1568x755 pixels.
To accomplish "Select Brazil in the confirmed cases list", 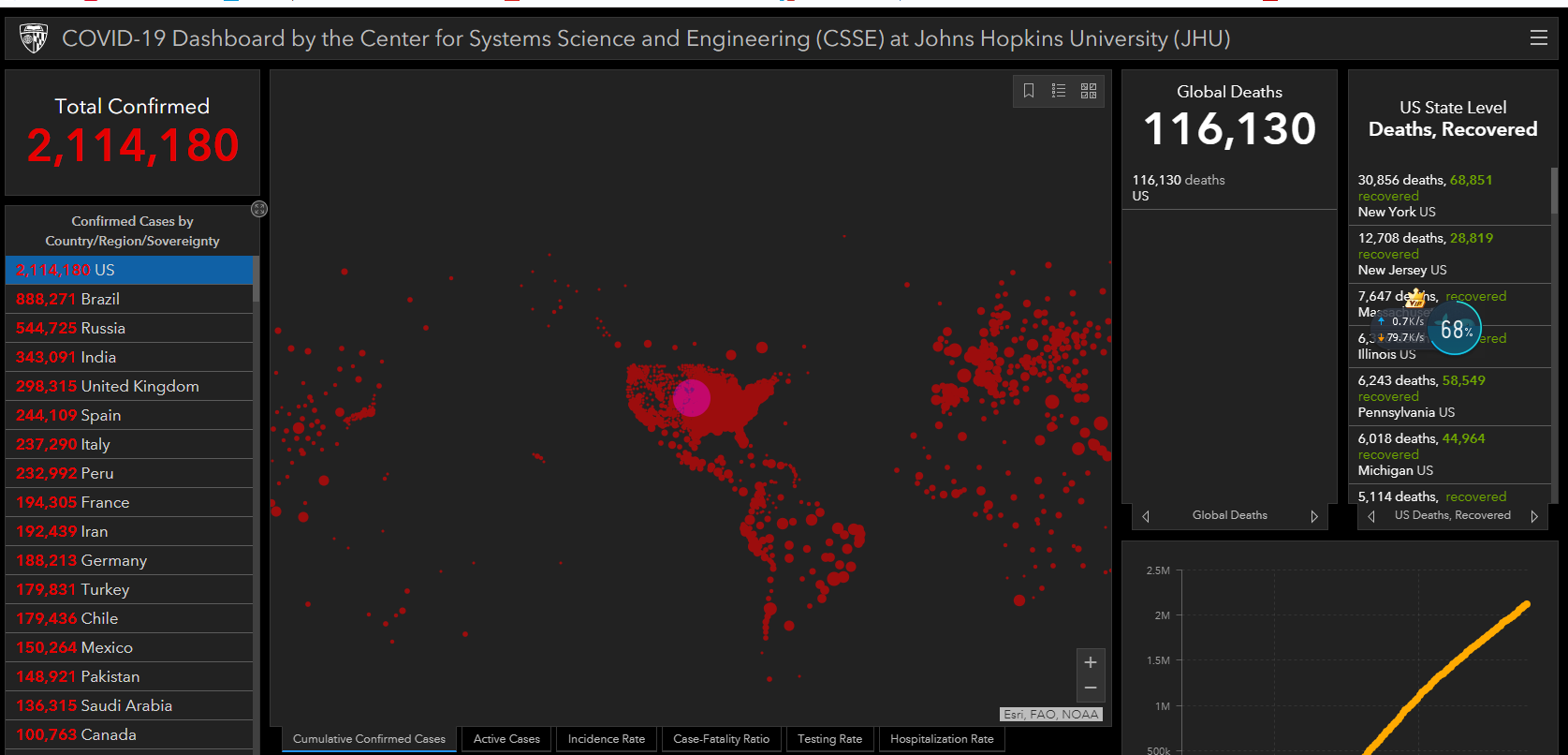I will [x=129, y=299].
